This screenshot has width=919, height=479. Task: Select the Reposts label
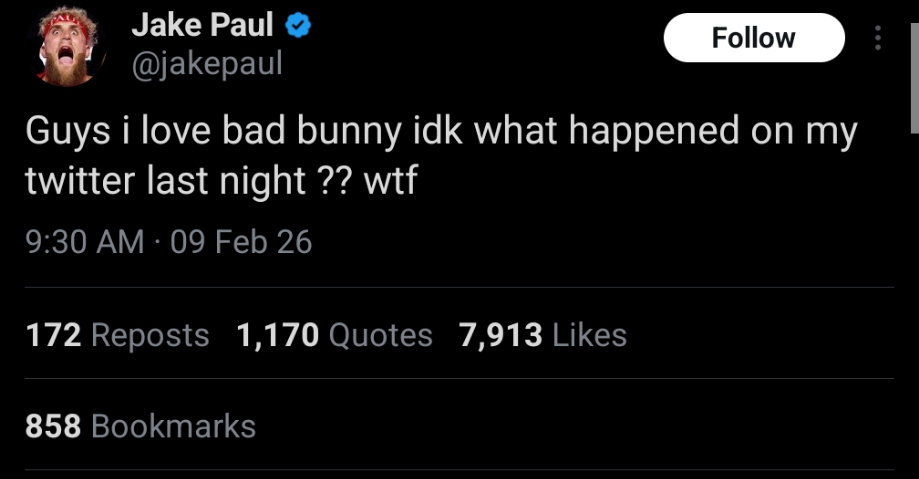pos(150,335)
